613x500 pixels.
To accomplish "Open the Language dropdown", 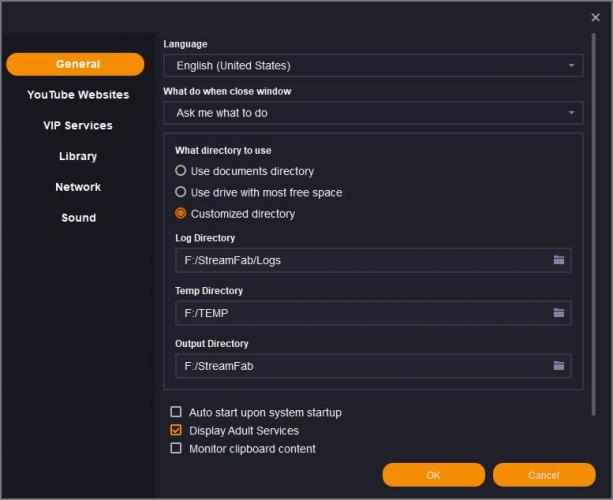I will (x=373, y=66).
